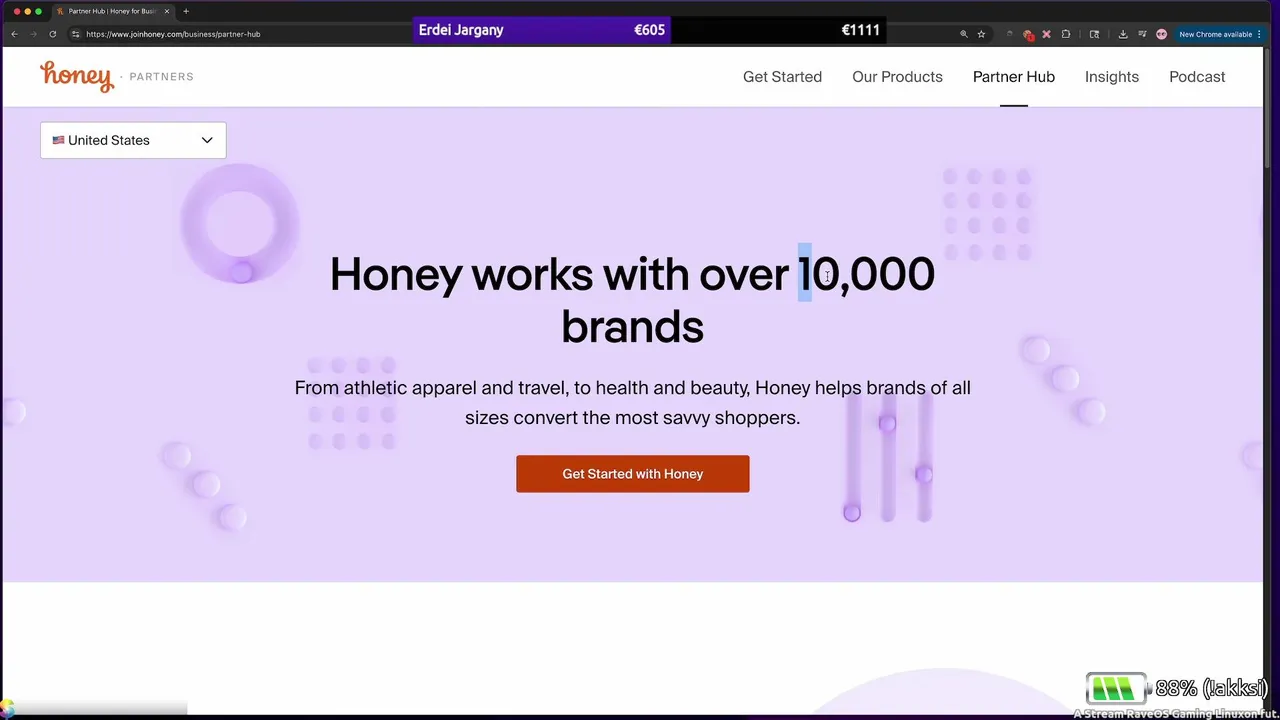The height and width of the screenshot is (720, 1280).
Task: Open the Get Started nav item
Action: click(782, 77)
